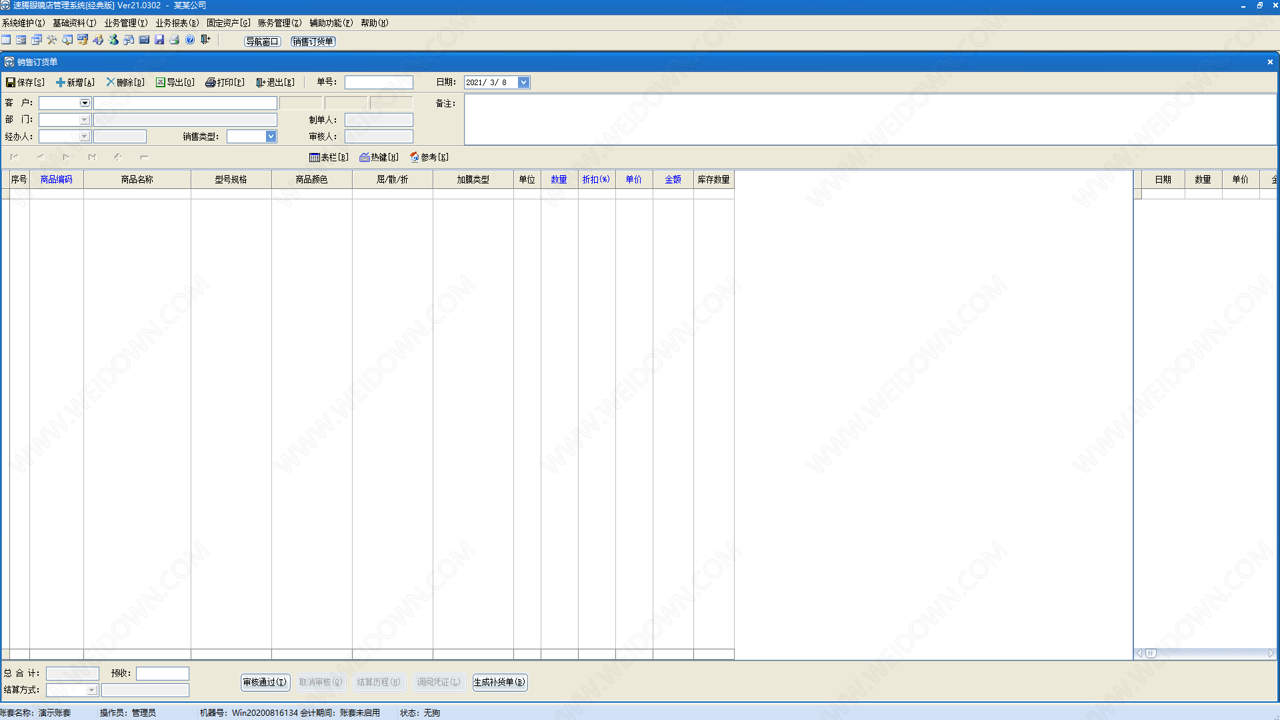Click the 调阅凭证 button
The height and width of the screenshot is (720, 1280).
click(x=439, y=682)
